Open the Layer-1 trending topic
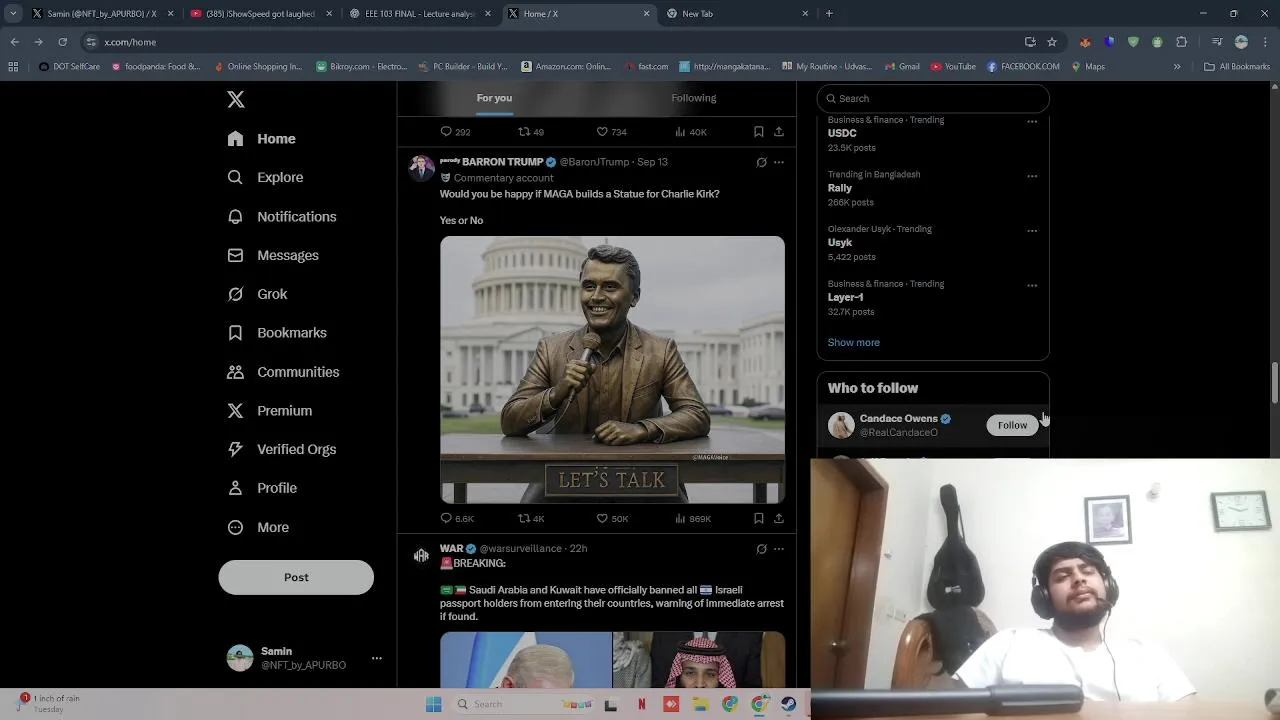This screenshot has height=720, width=1280. tap(845, 297)
